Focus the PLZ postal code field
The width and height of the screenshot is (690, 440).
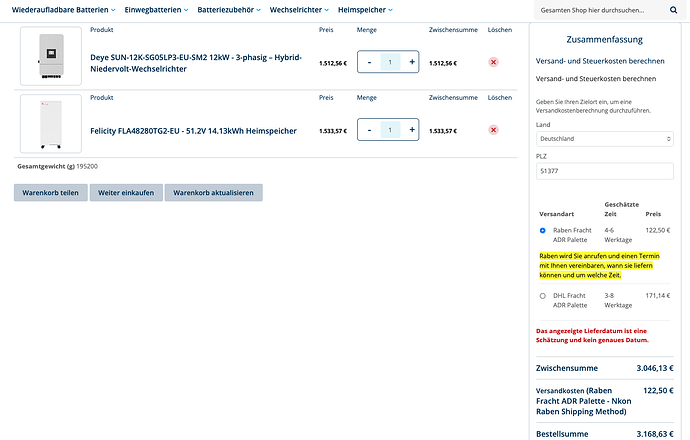605,171
